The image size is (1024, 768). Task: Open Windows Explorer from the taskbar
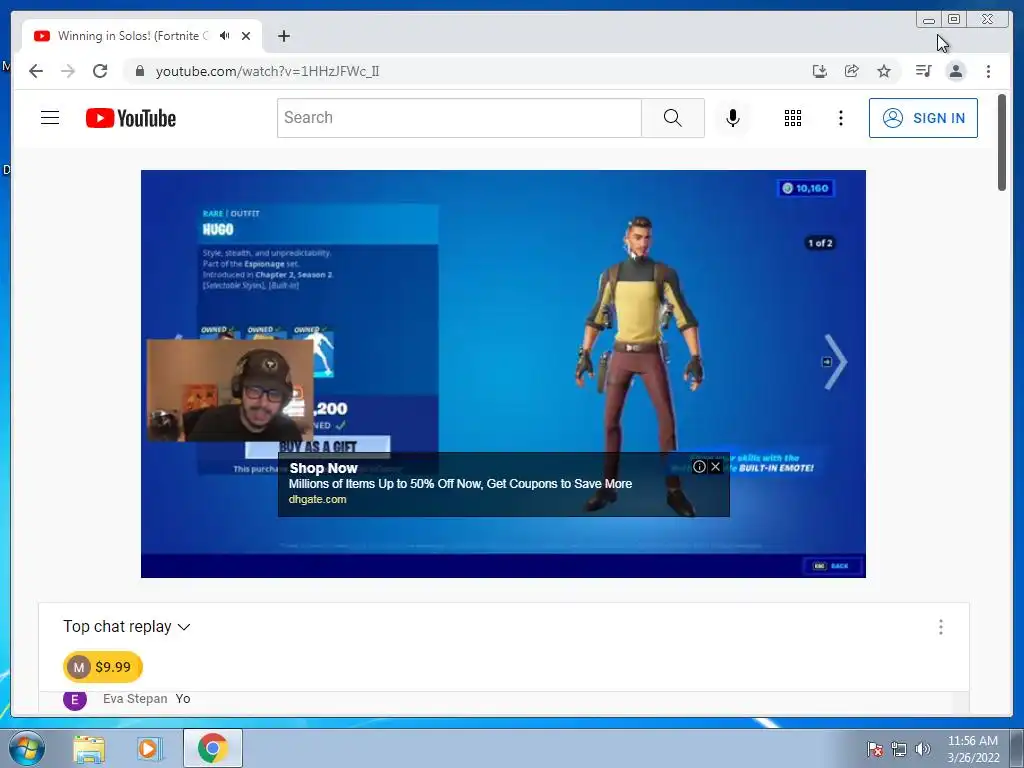(x=89, y=748)
